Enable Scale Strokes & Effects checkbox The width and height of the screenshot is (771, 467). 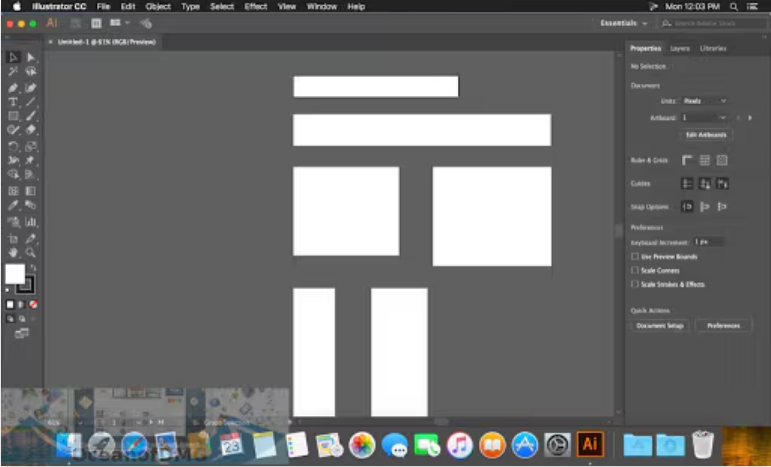(635, 284)
